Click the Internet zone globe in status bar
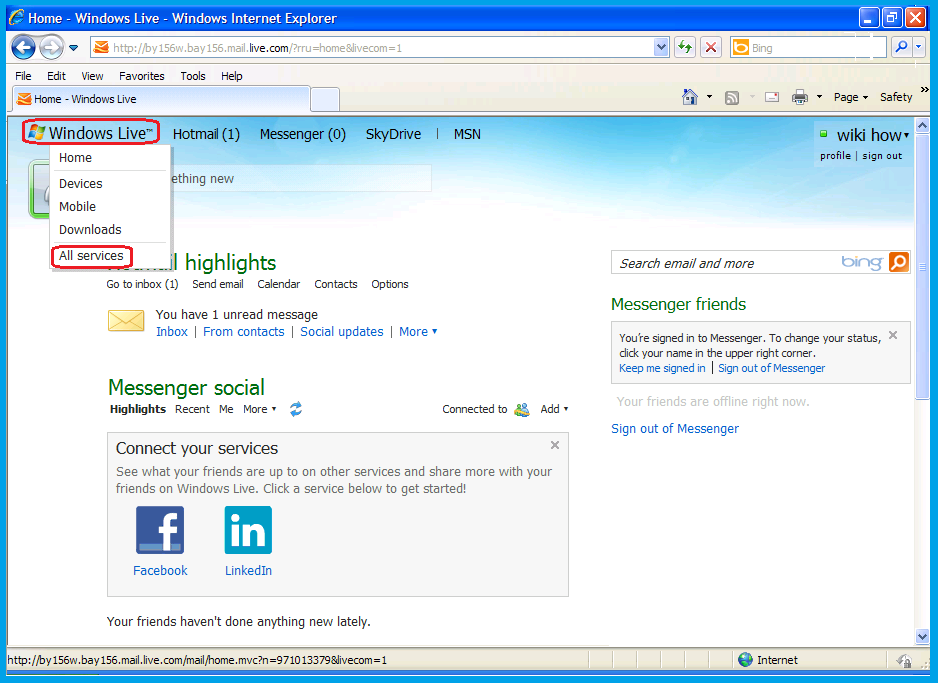 coord(745,660)
